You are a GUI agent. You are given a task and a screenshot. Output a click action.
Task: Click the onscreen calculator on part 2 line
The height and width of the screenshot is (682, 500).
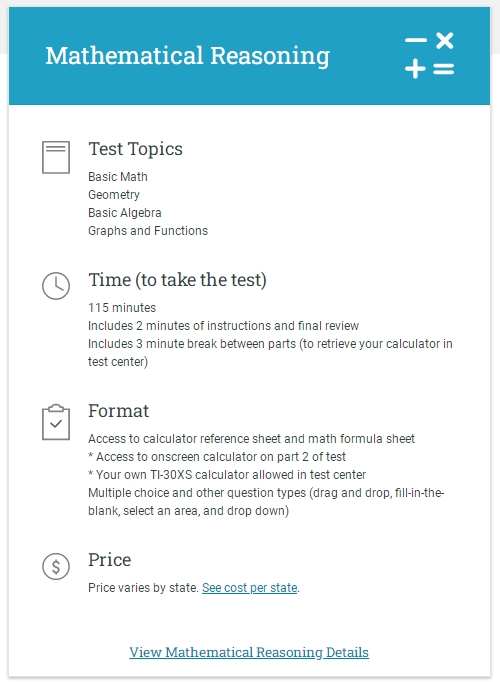tap(217, 457)
